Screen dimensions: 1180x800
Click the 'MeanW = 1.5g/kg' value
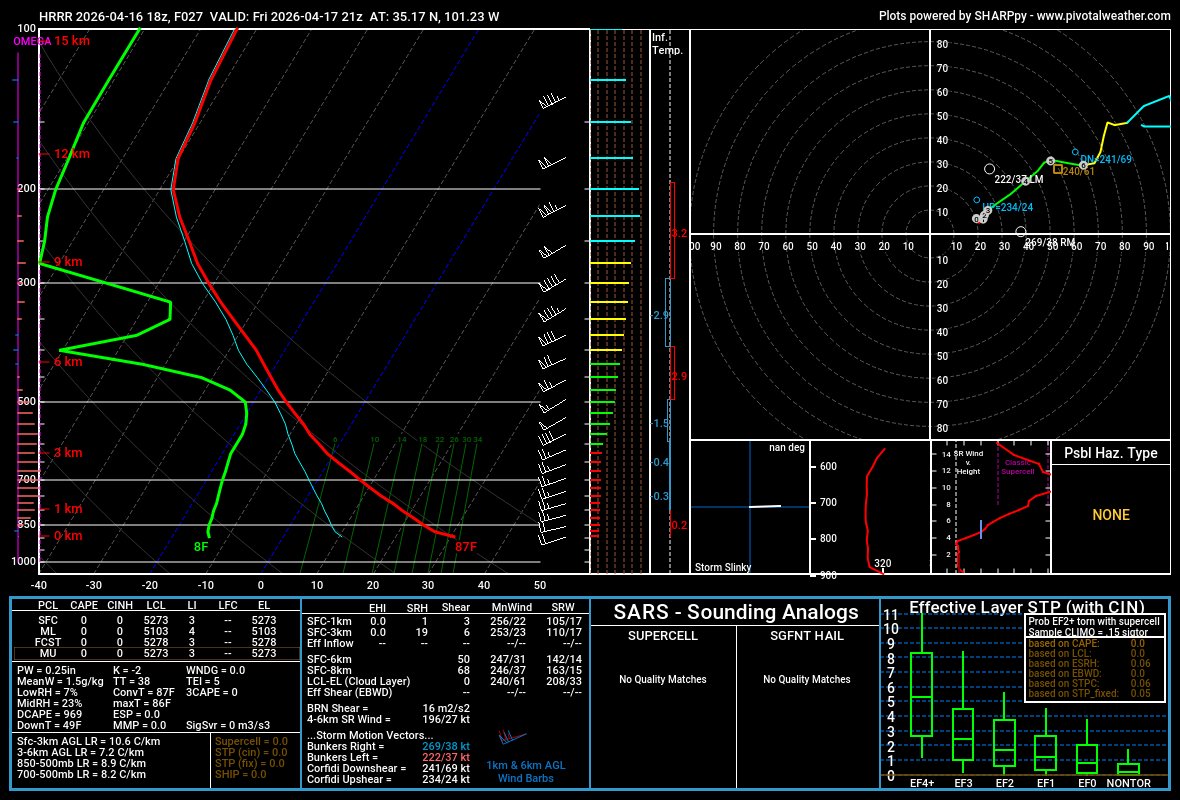click(x=60, y=681)
